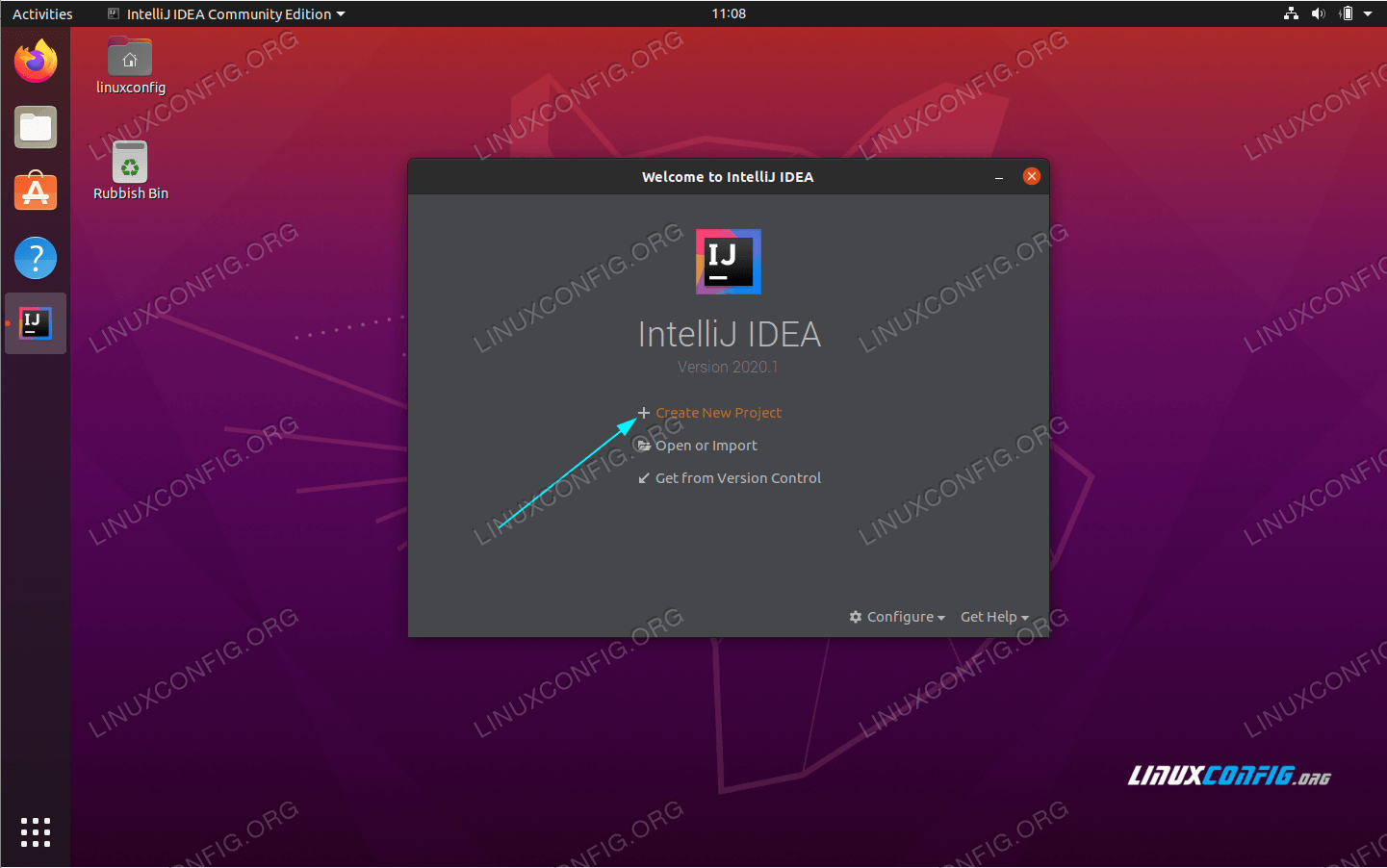Show Applications grid at dock bottom

36,832
